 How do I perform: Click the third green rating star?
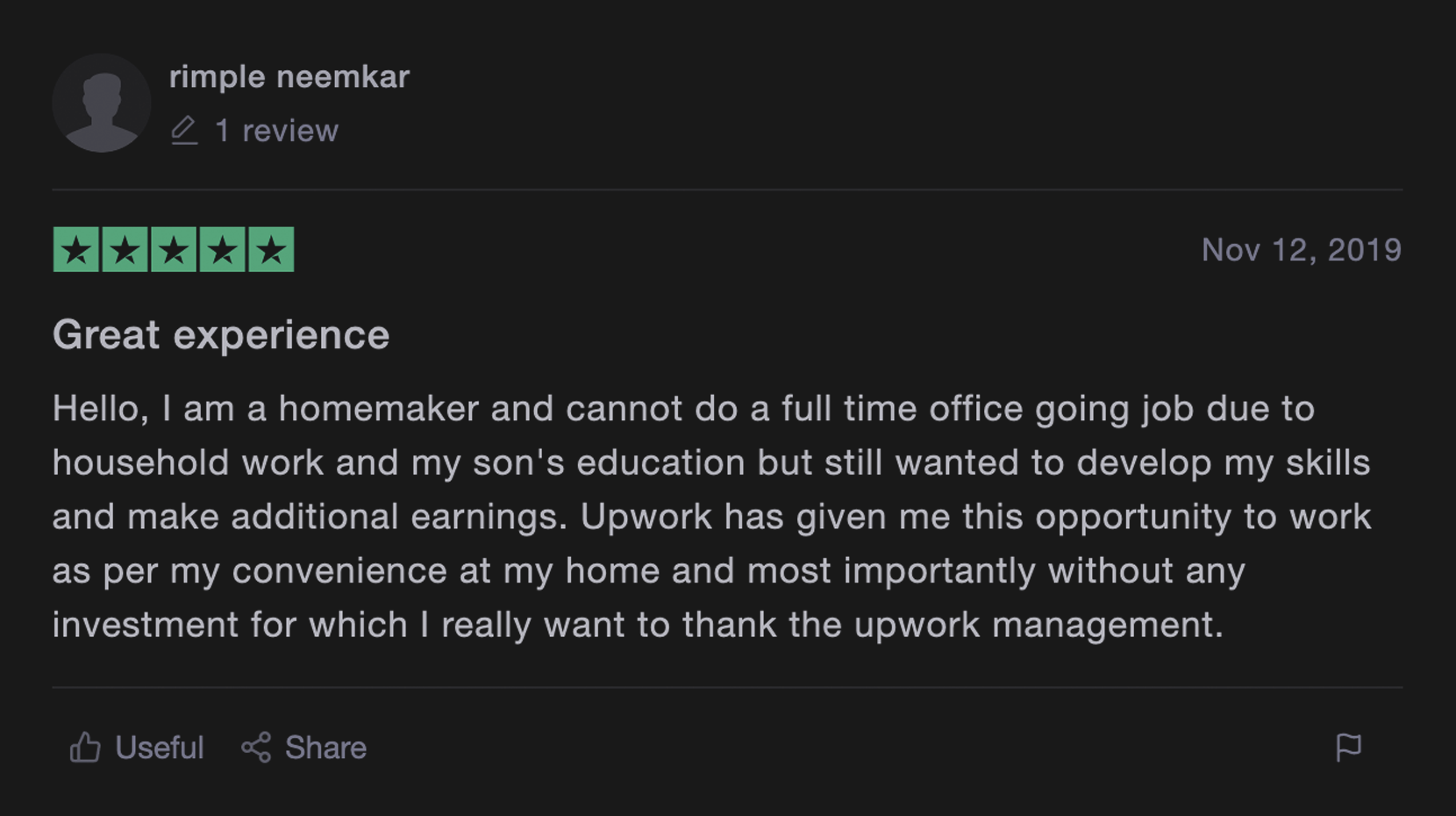174,250
